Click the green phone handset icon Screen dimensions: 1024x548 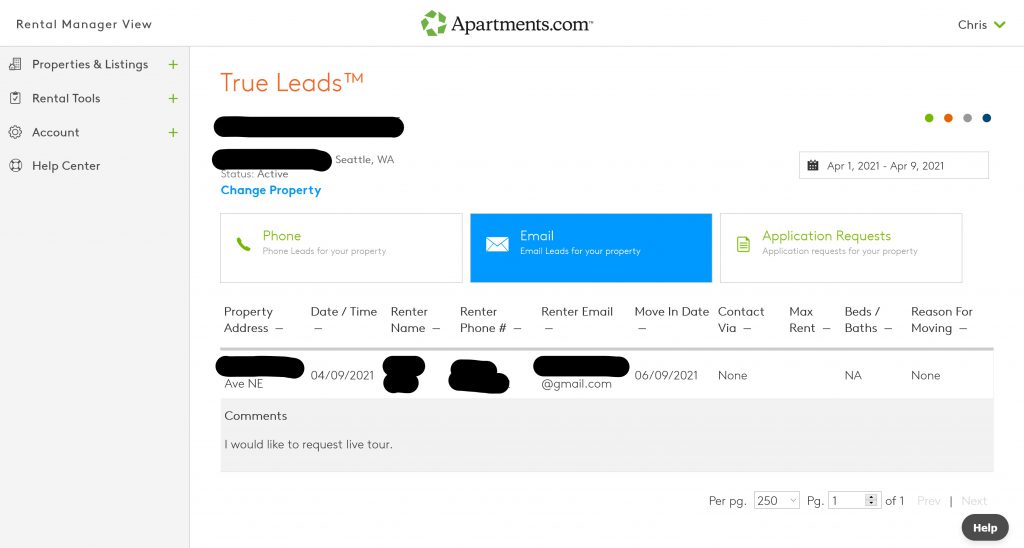tap(243, 244)
